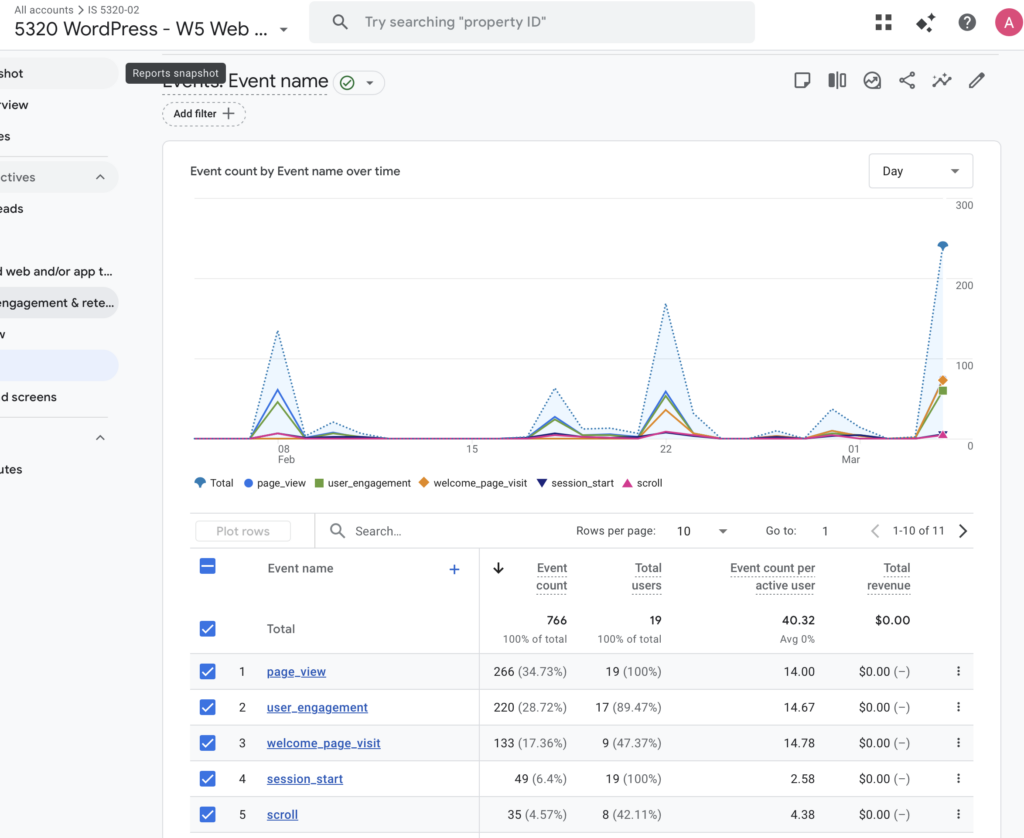Toggle the scroll row checkbox
Screen dimensions: 1024x838
(207, 815)
